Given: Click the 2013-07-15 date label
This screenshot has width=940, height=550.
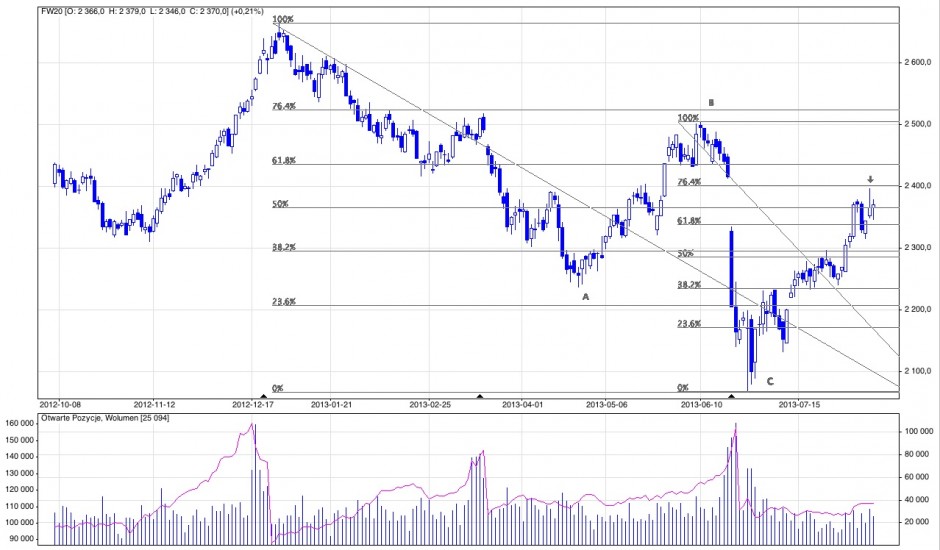Looking at the screenshot, I should pyautogui.click(x=799, y=405).
